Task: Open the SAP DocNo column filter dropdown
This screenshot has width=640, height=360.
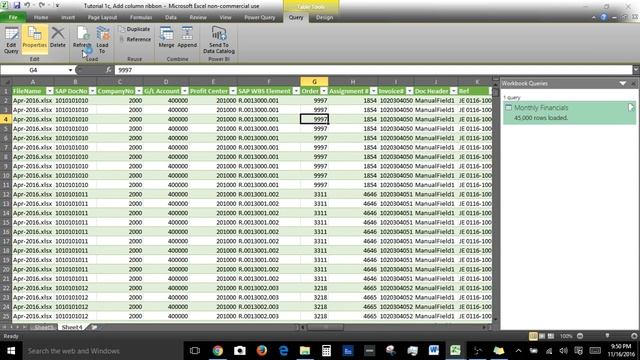Action: click(x=92, y=91)
